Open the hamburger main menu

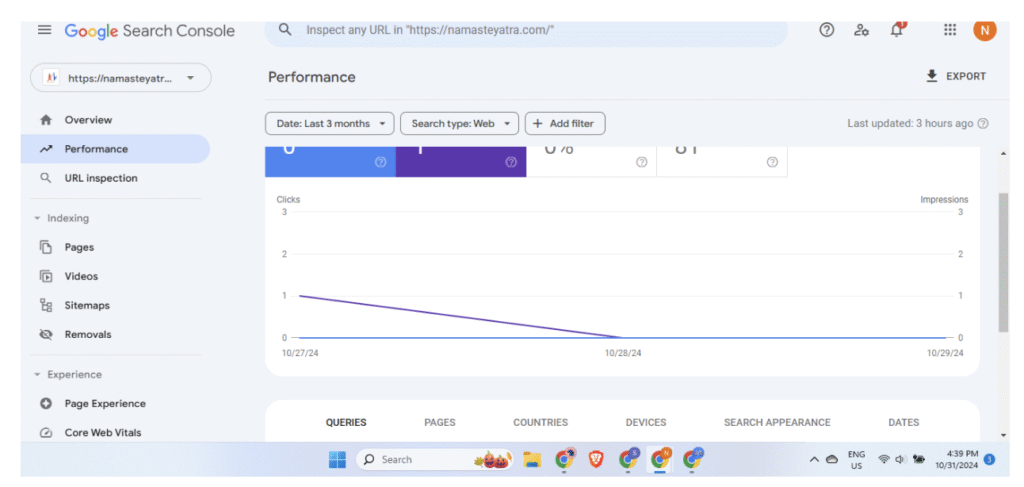click(x=44, y=30)
